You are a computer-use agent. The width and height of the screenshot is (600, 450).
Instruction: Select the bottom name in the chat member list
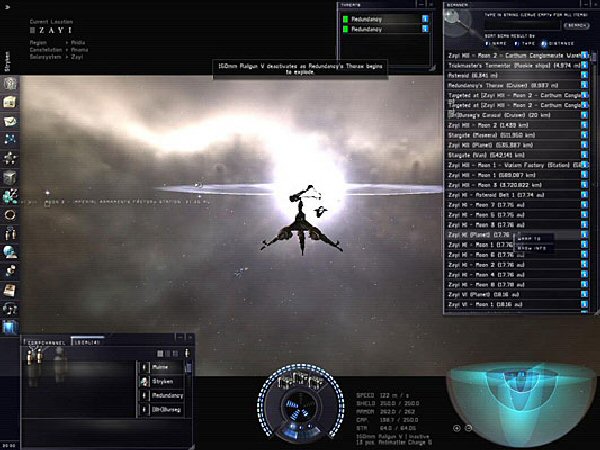[161, 409]
